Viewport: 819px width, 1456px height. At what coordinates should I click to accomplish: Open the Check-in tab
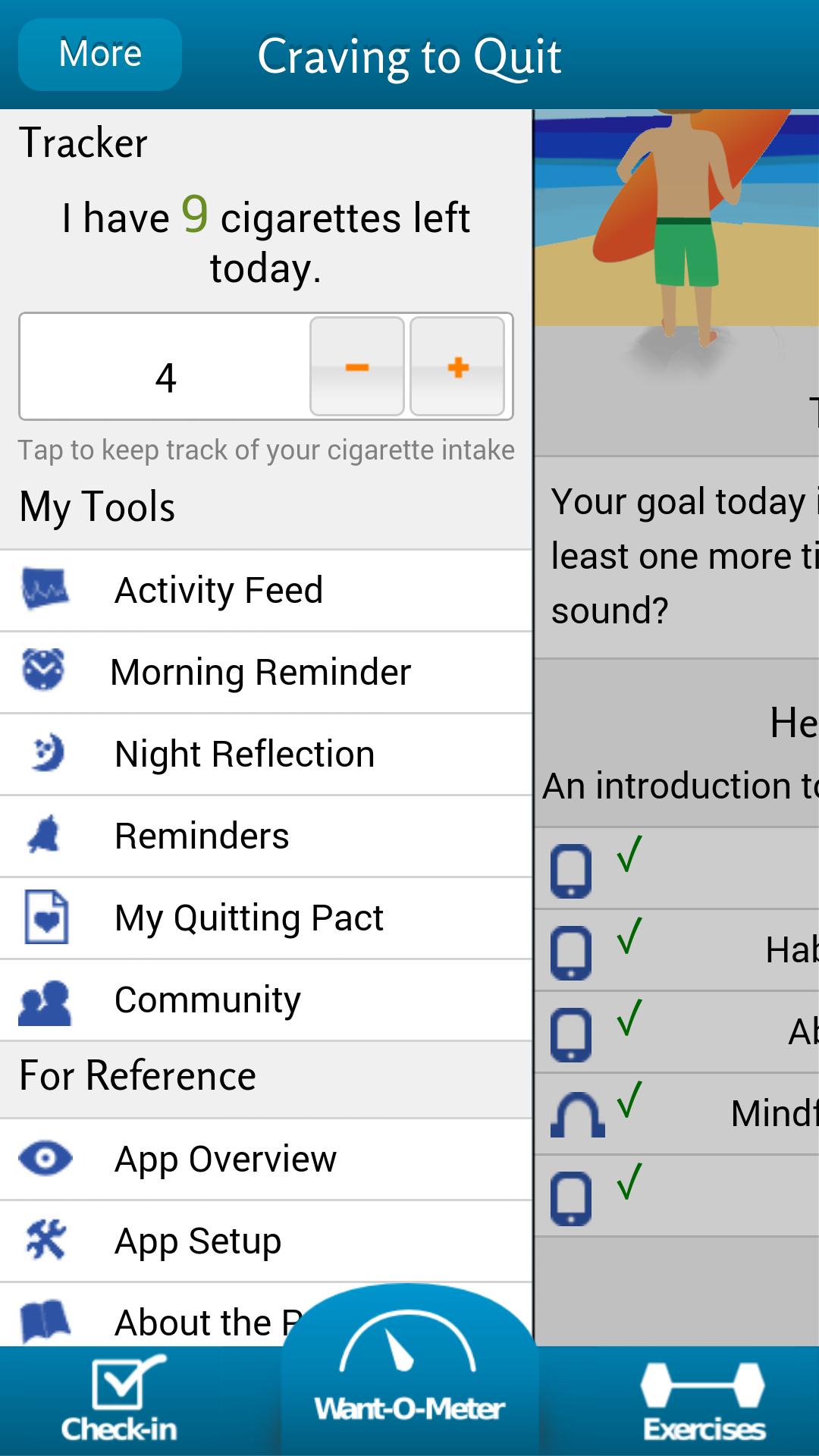pyautogui.click(x=120, y=1401)
